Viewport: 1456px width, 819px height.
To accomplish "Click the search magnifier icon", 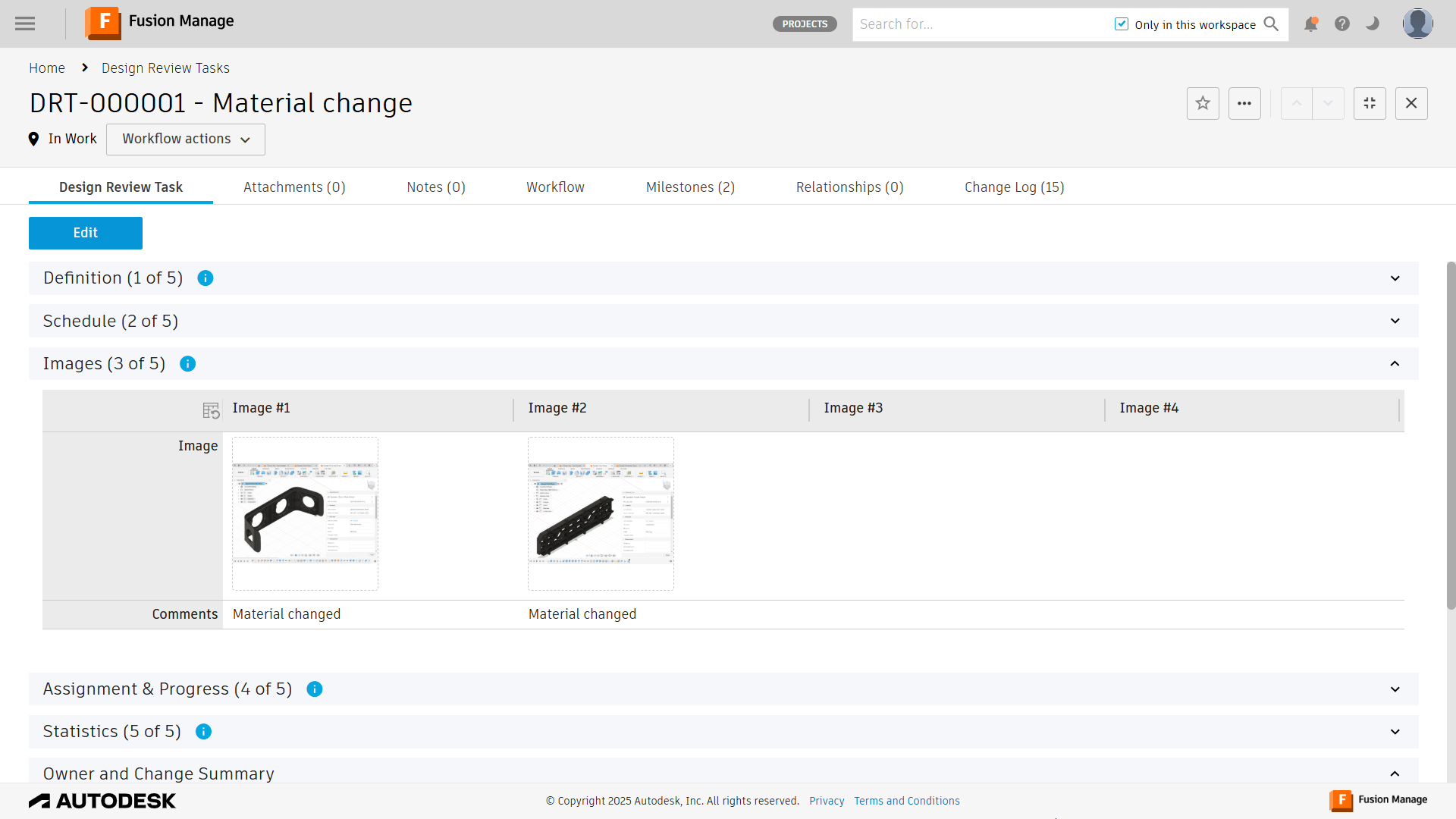I will (1272, 24).
